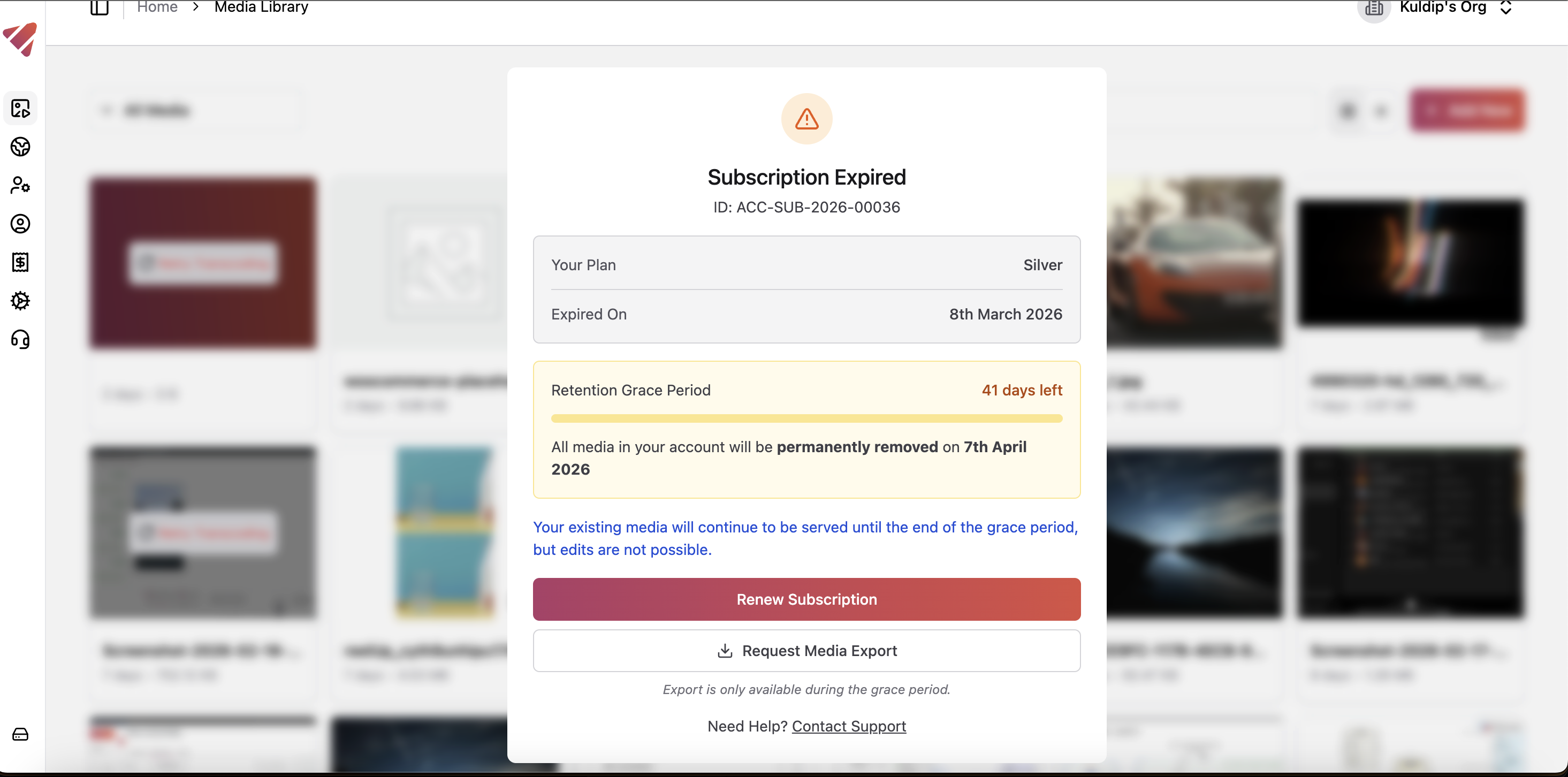The width and height of the screenshot is (1568, 777).
Task: Open the support headset sidebar icon
Action: click(21, 339)
